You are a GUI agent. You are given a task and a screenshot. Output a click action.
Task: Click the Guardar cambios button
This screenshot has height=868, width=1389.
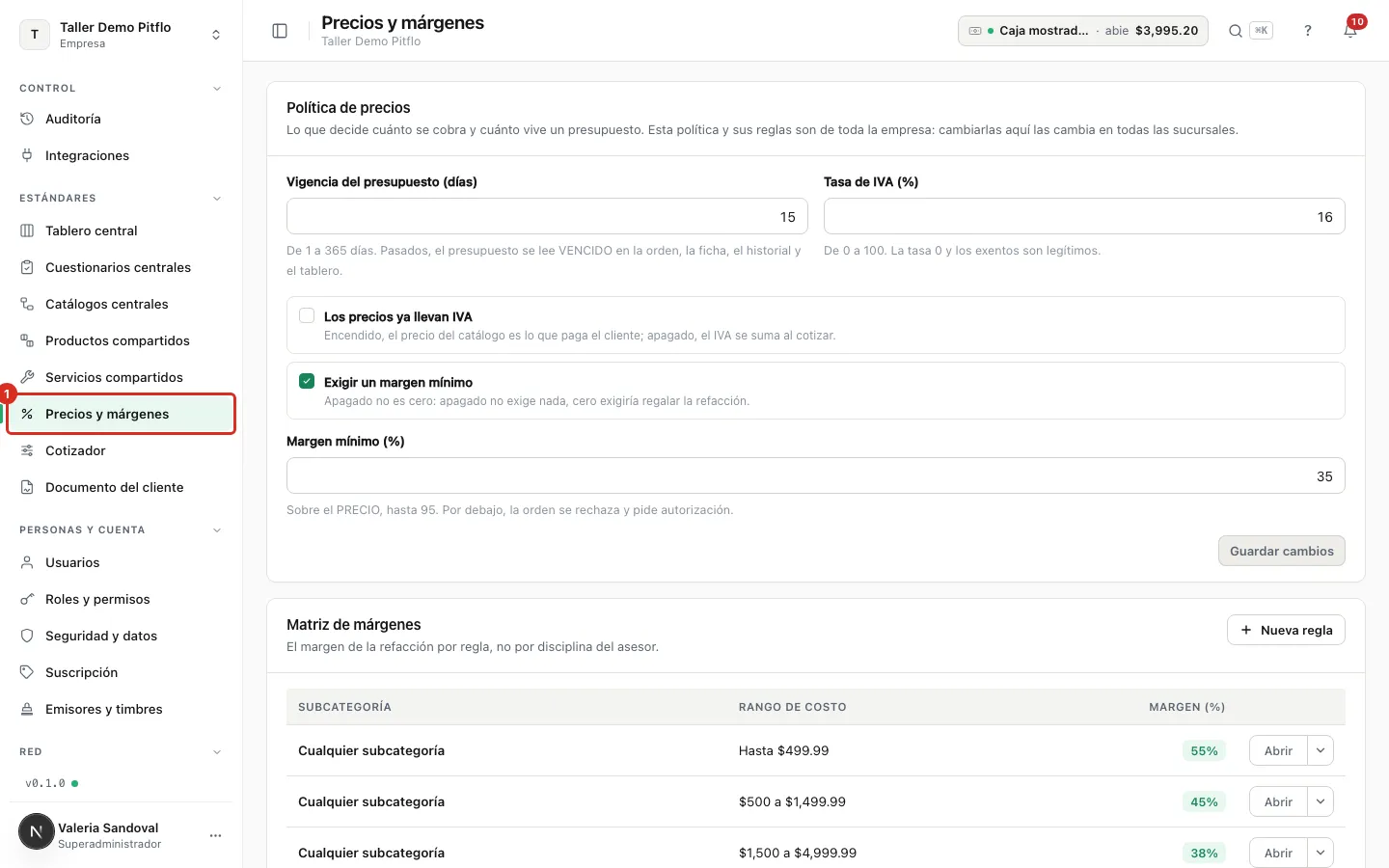pos(1281,551)
